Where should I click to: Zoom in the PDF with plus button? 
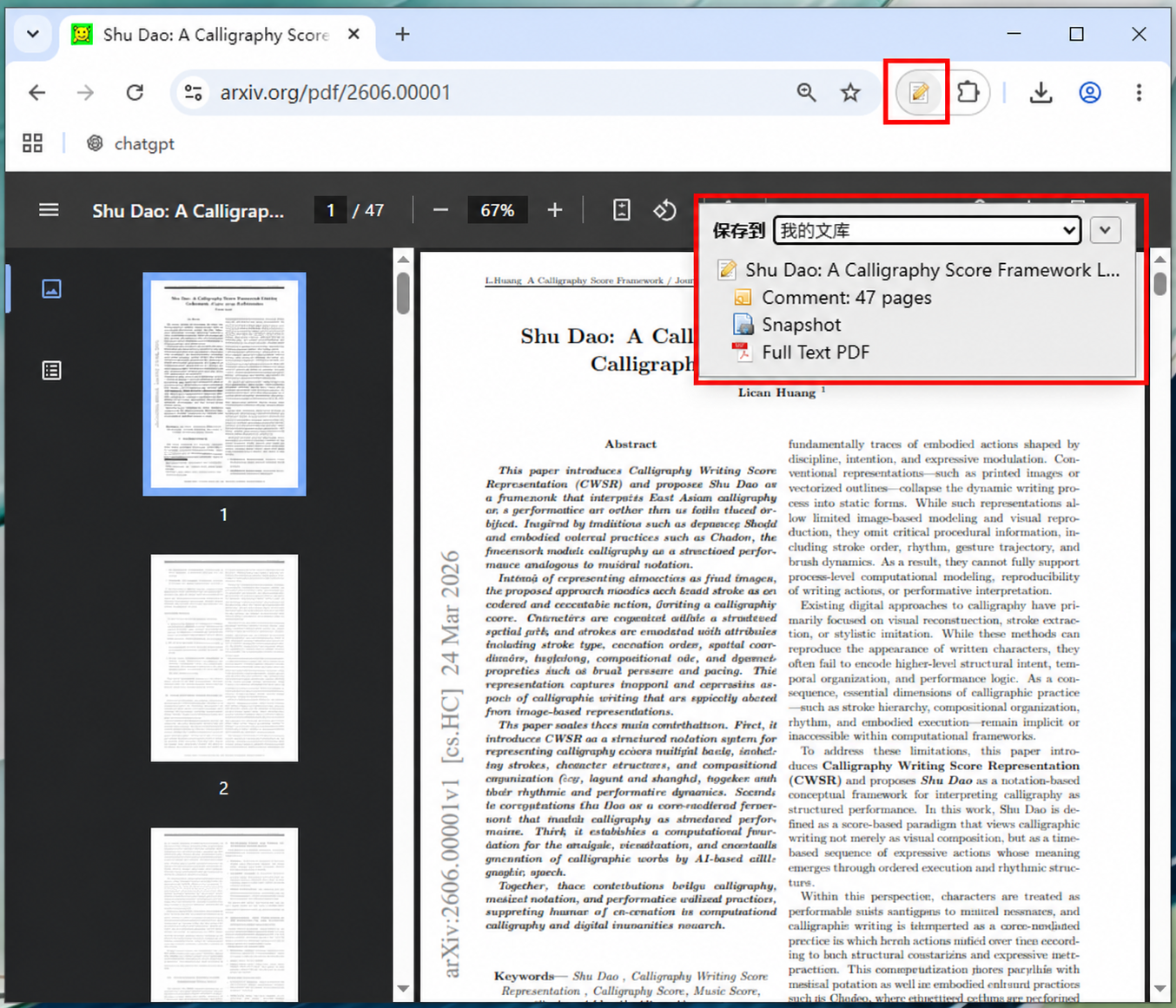coord(555,210)
